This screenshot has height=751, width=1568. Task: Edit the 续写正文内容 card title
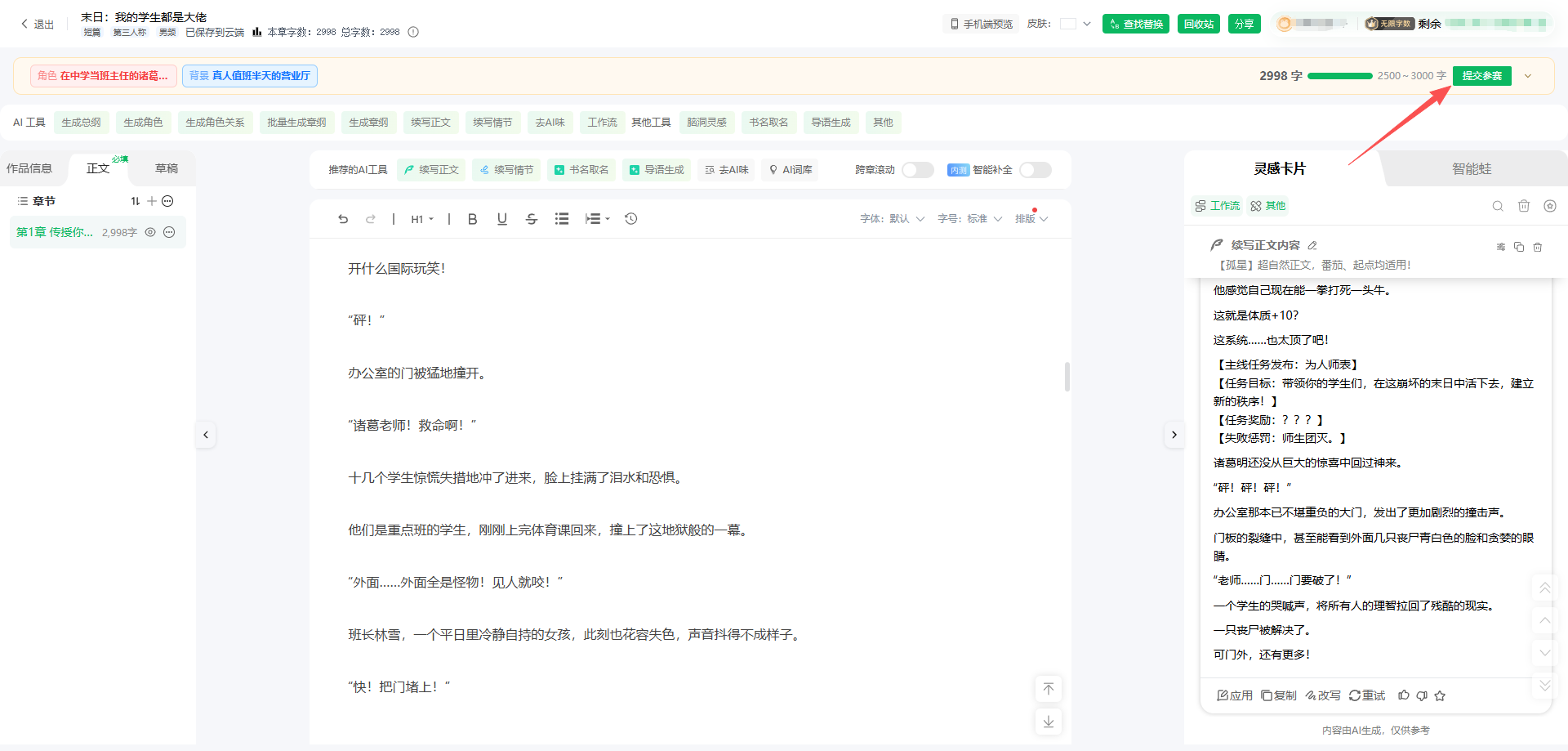1312,245
